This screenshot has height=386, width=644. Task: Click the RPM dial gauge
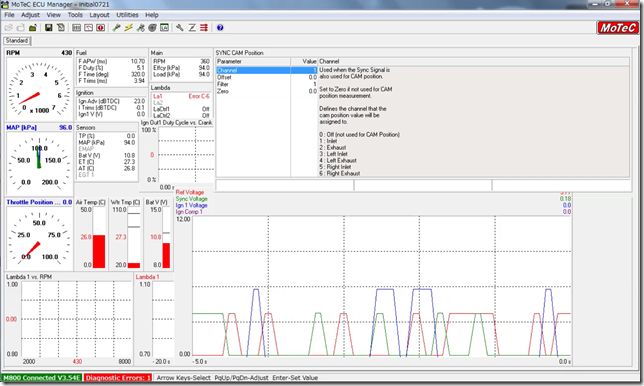39,89
